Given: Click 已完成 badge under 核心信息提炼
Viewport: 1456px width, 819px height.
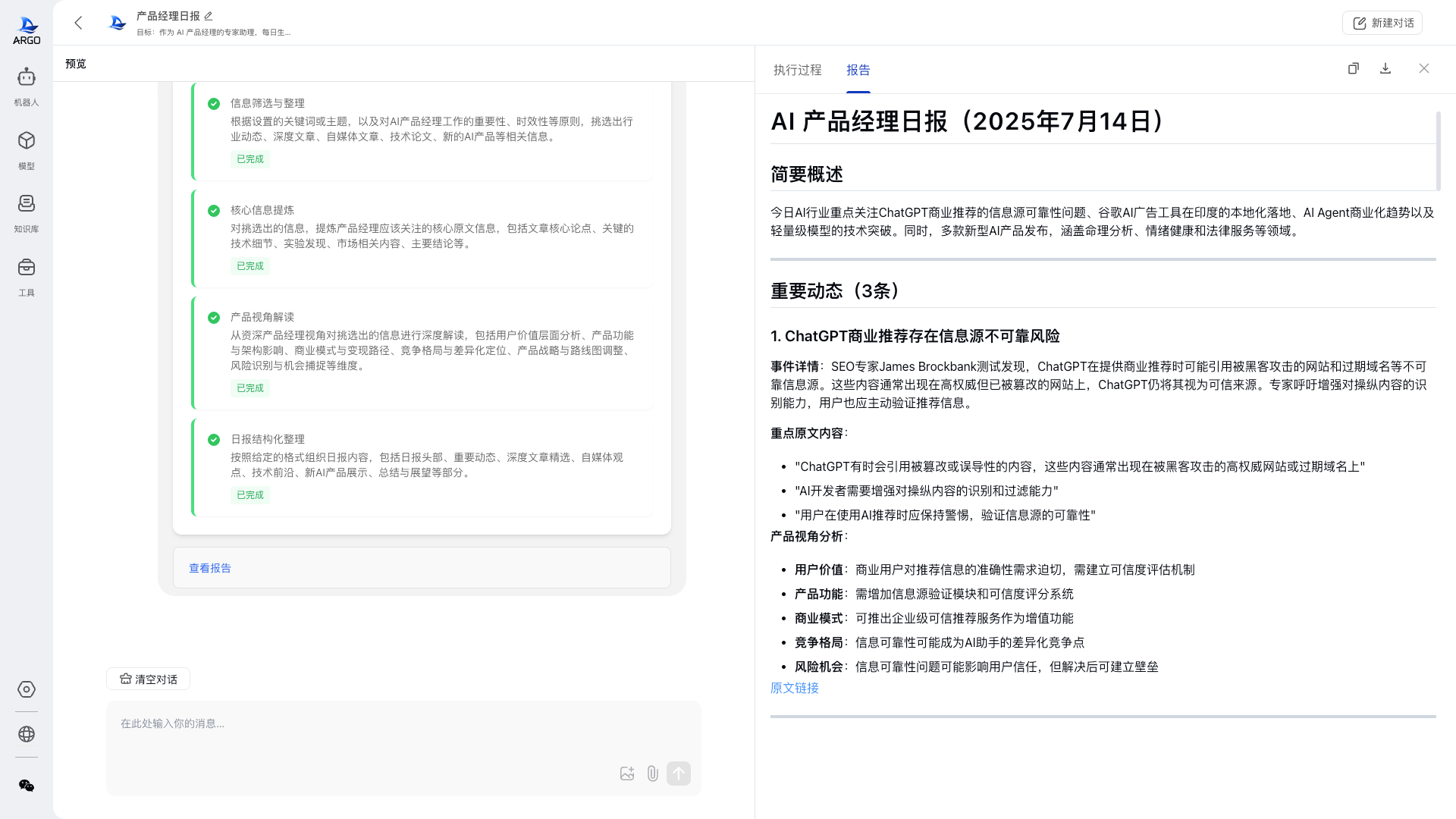Looking at the screenshot, I should tap(250, 266).
